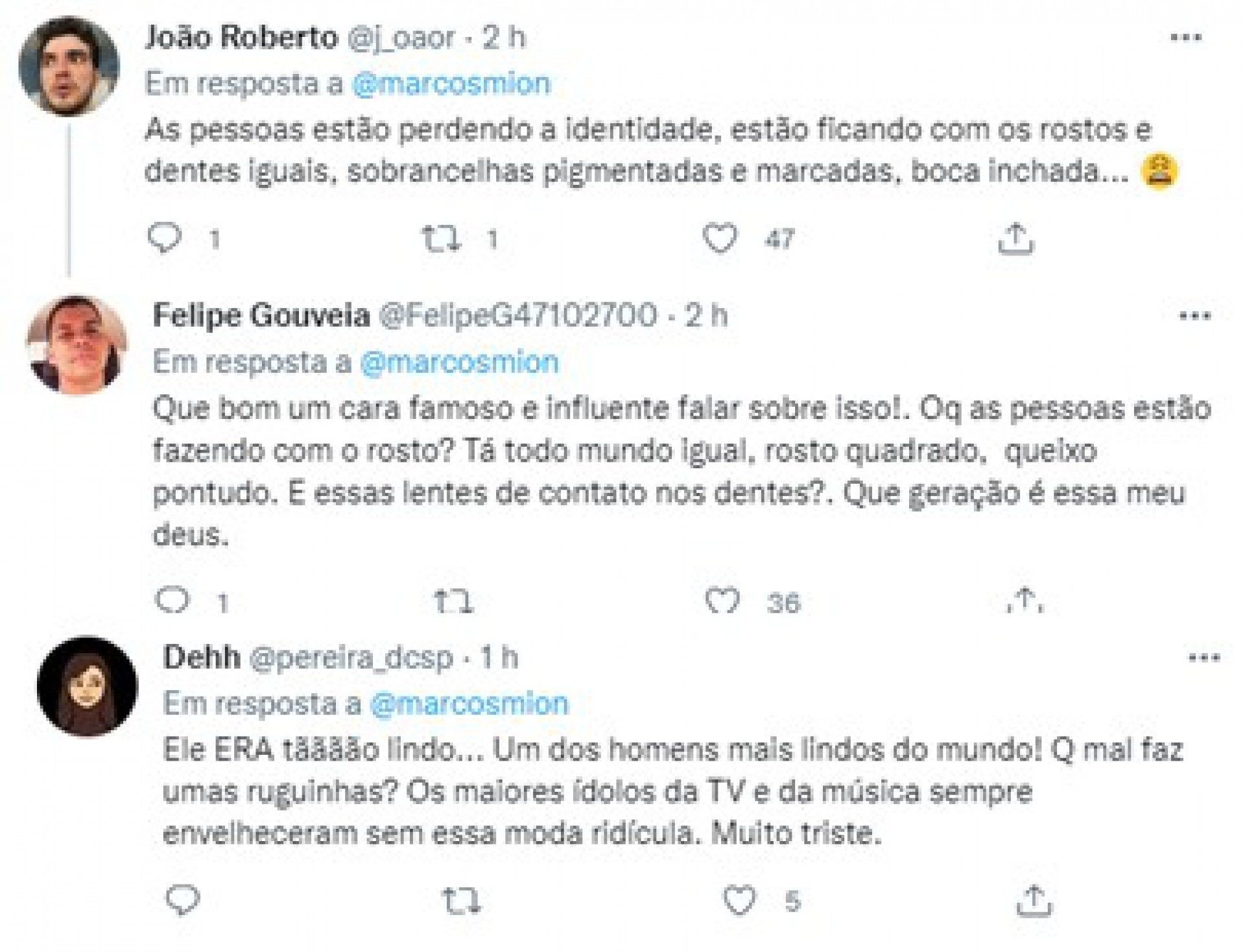Reply to João Roberto's tweet

(x=165, y=239)
